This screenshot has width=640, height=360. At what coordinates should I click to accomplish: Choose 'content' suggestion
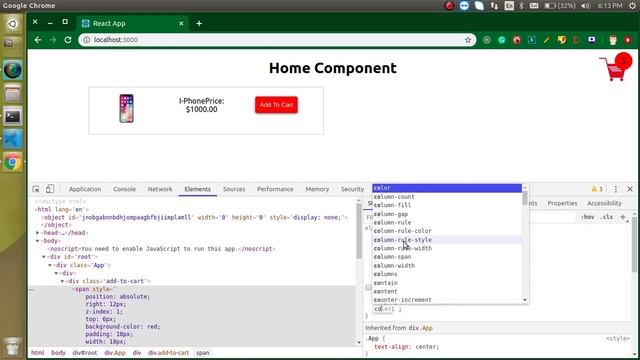pyautogui.click(x=447, y=291)
